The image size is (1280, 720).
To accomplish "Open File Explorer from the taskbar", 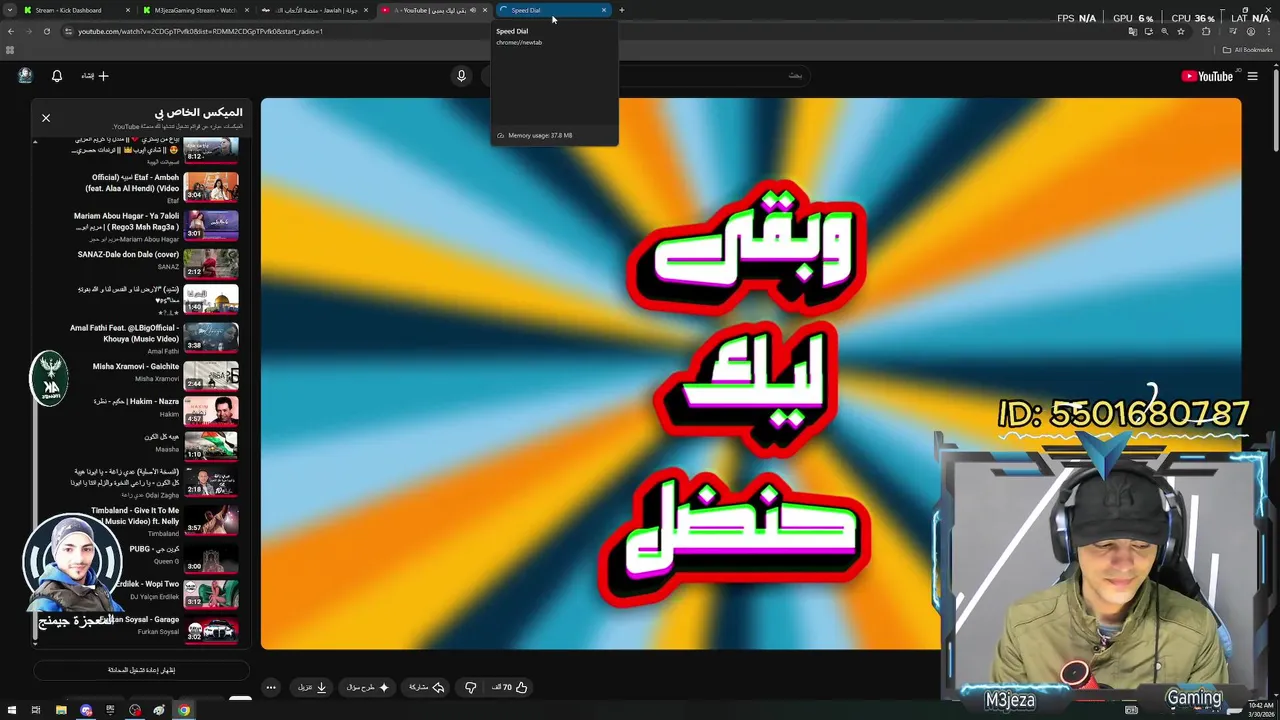I will tap(61, 710).
